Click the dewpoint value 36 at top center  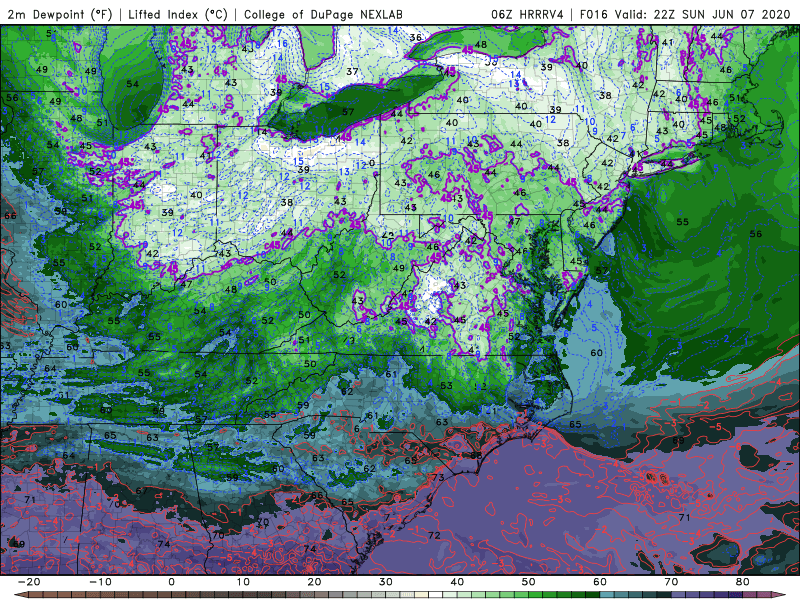[416, 37]
